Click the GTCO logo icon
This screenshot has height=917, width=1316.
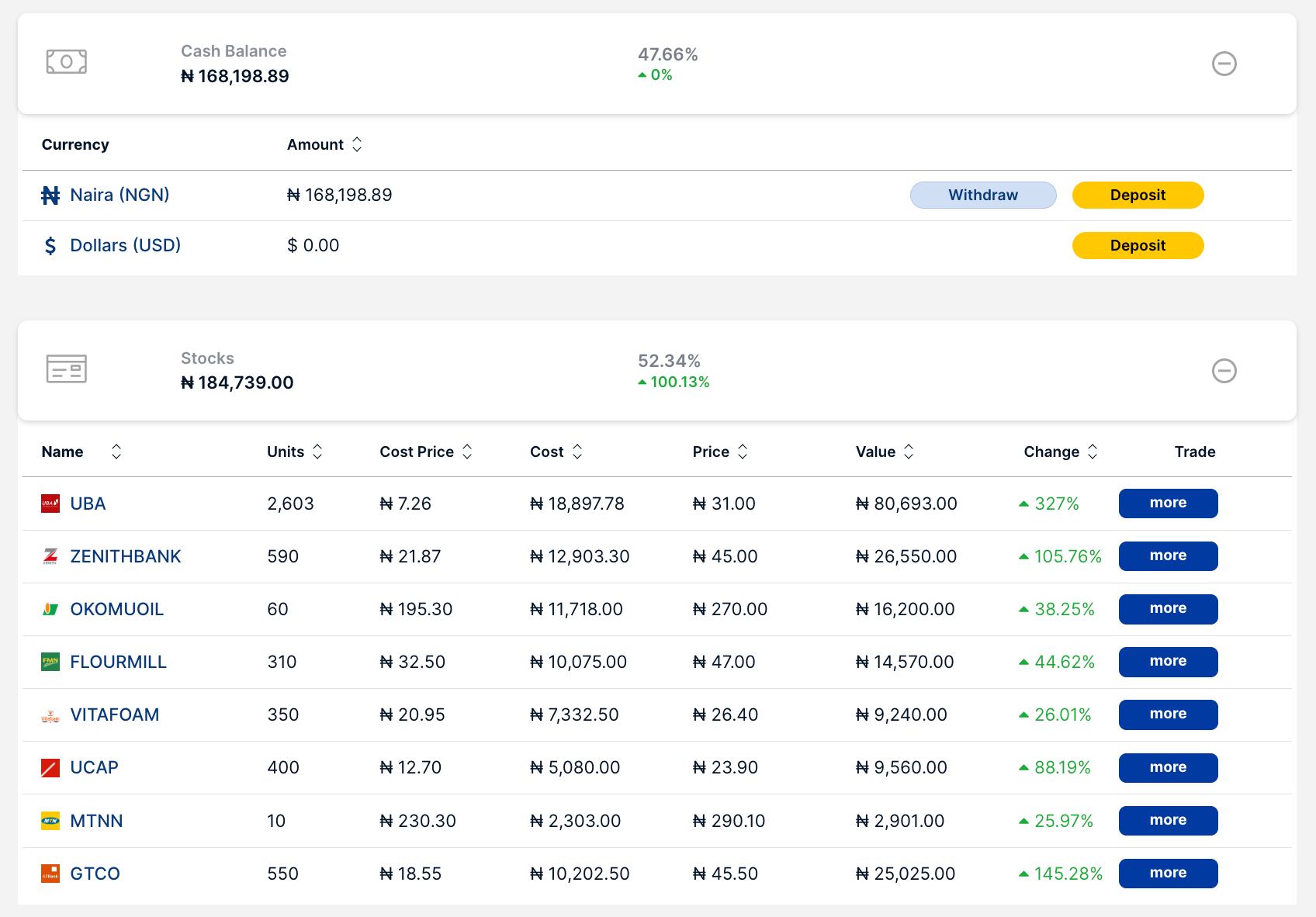50,874
